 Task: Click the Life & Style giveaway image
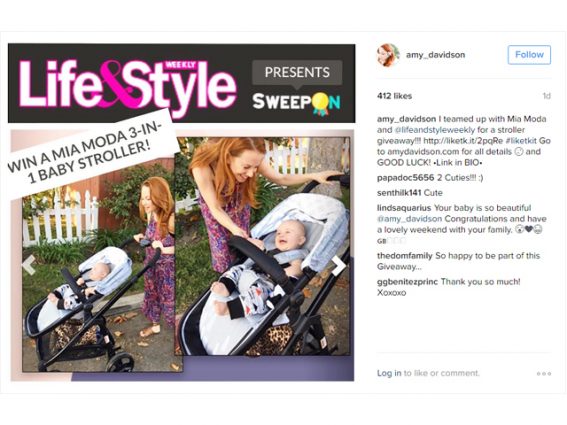tap(182, 213)
